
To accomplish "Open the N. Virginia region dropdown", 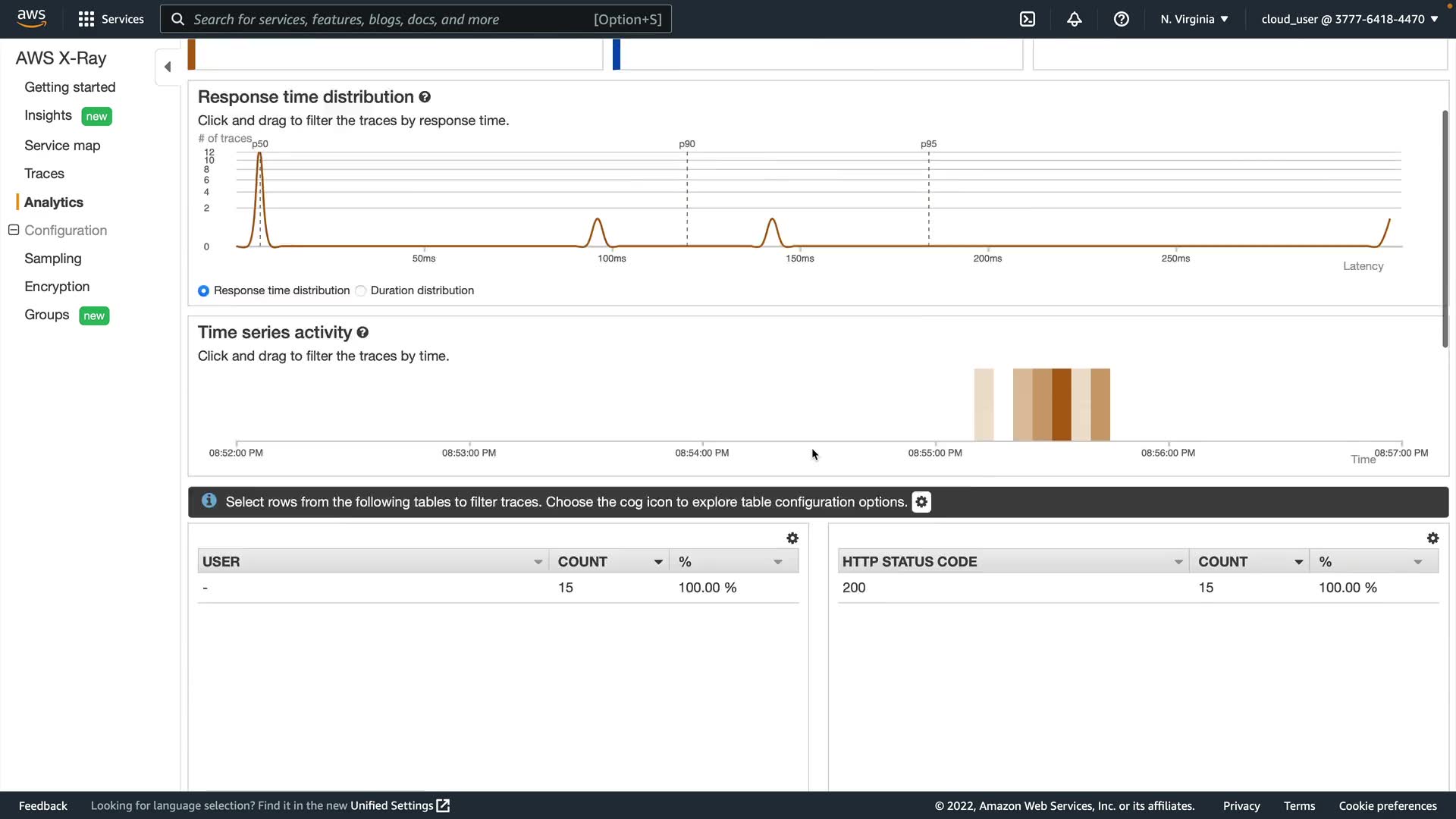I will (1194, 19).
